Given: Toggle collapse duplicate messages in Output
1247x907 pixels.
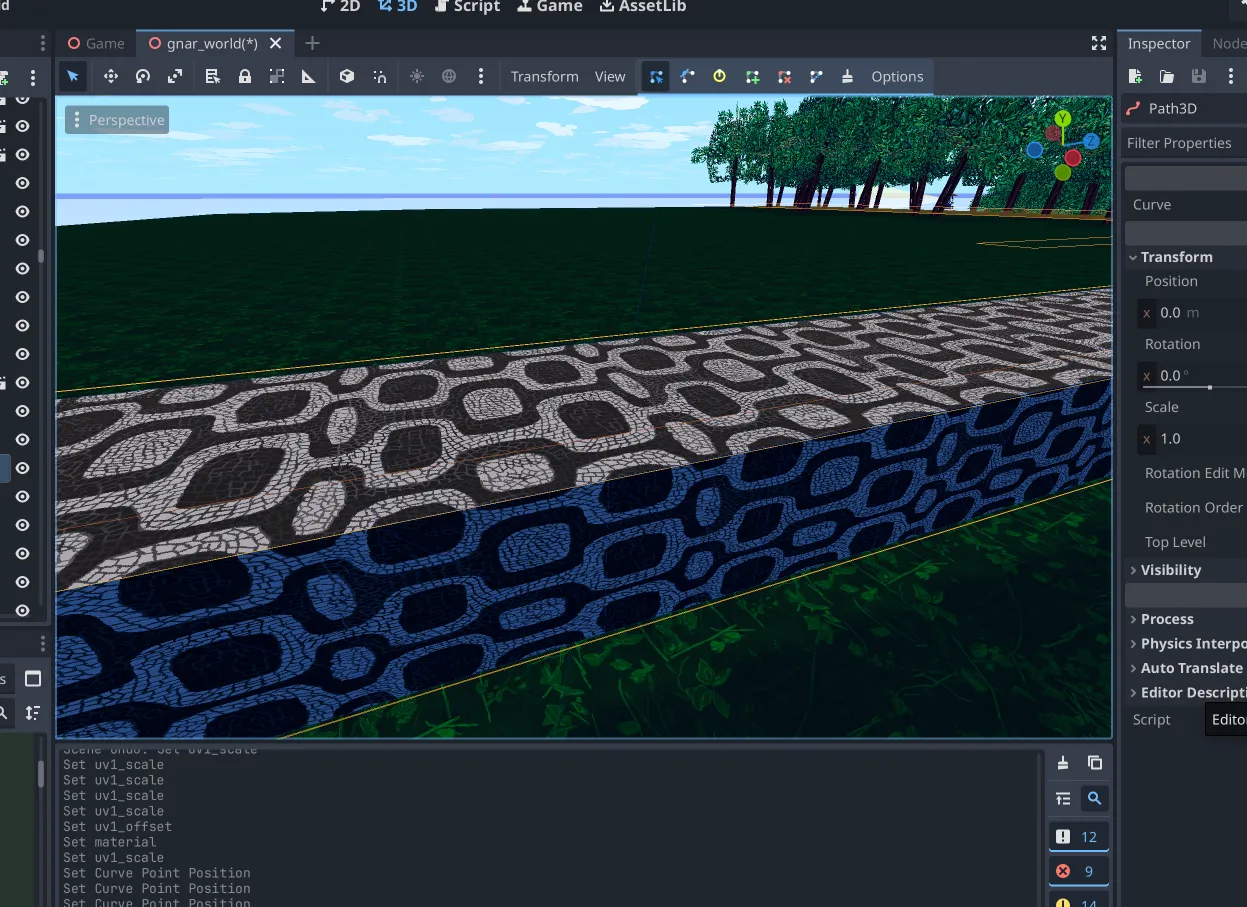Looking at the screenshot, I should coord(1063,798).
